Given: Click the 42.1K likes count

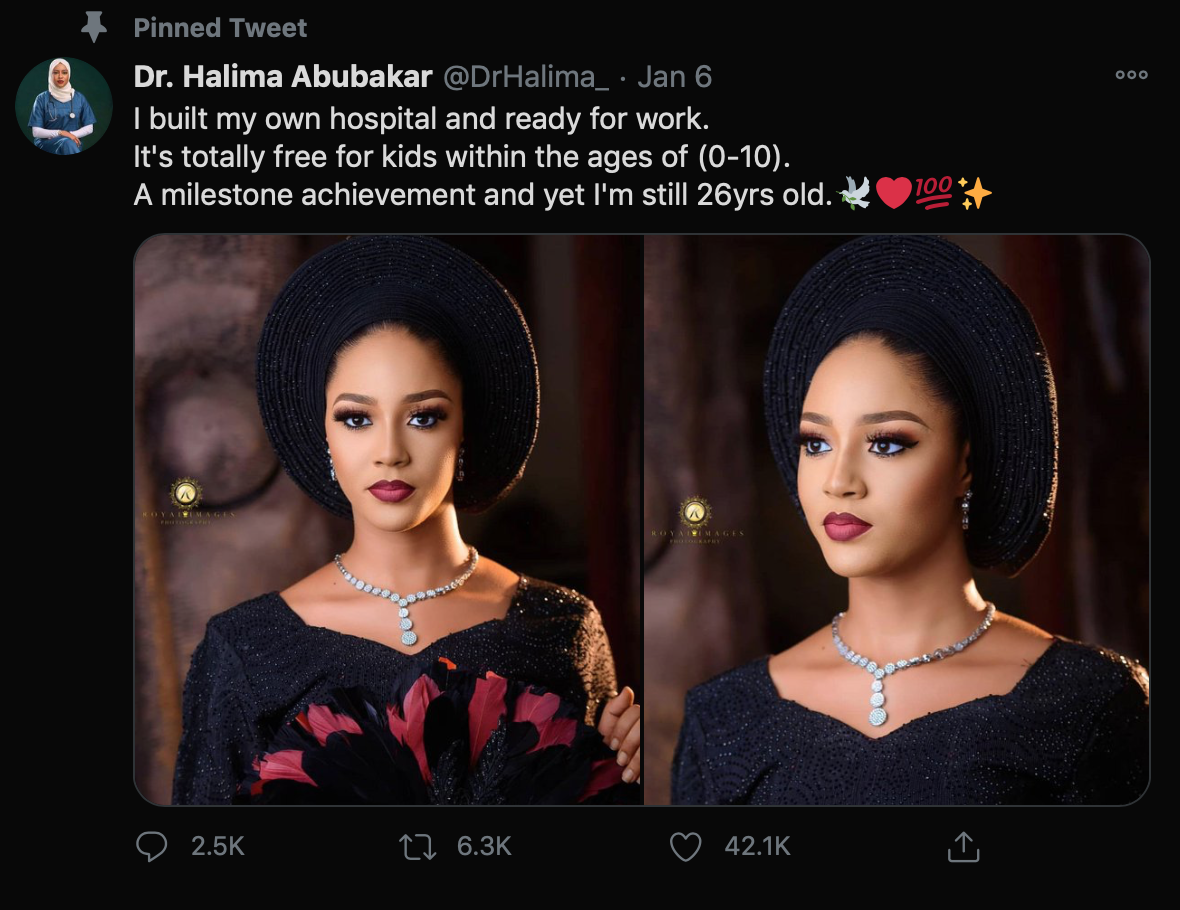Looking at the screenshot, I should [x=757, y=847].
